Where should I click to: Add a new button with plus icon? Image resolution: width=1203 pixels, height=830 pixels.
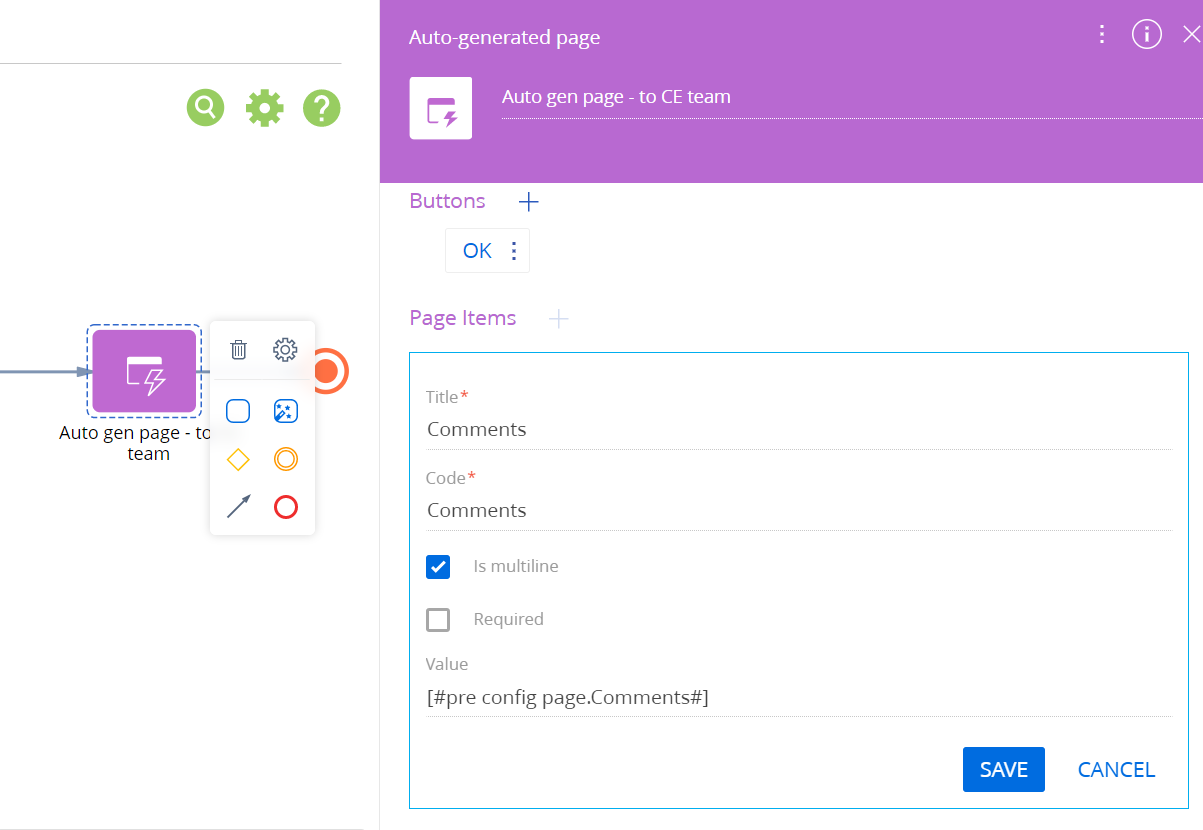coord(529,202)
